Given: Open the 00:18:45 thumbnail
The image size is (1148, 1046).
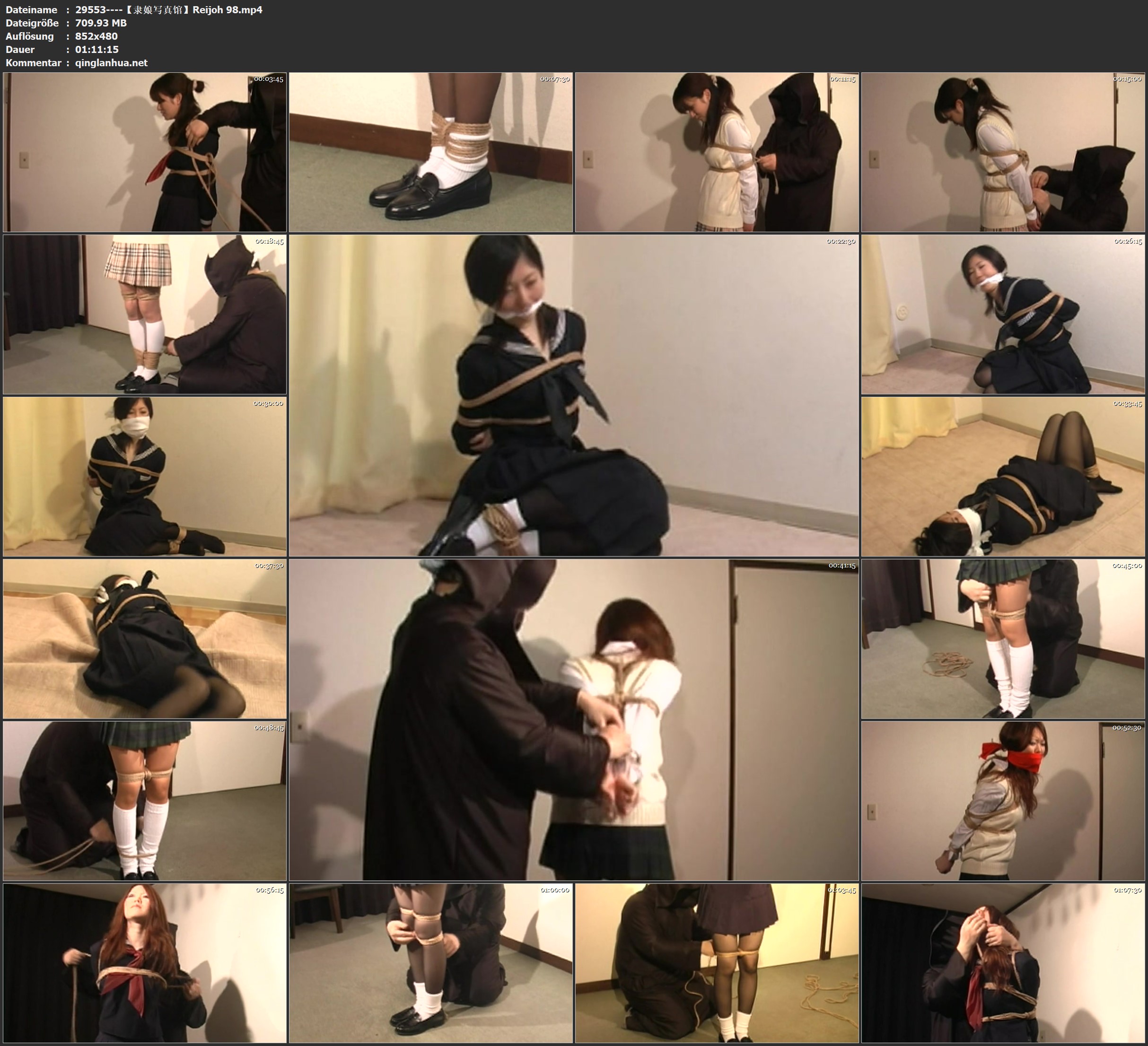Looking at the screenshot, I should (145, 314).
